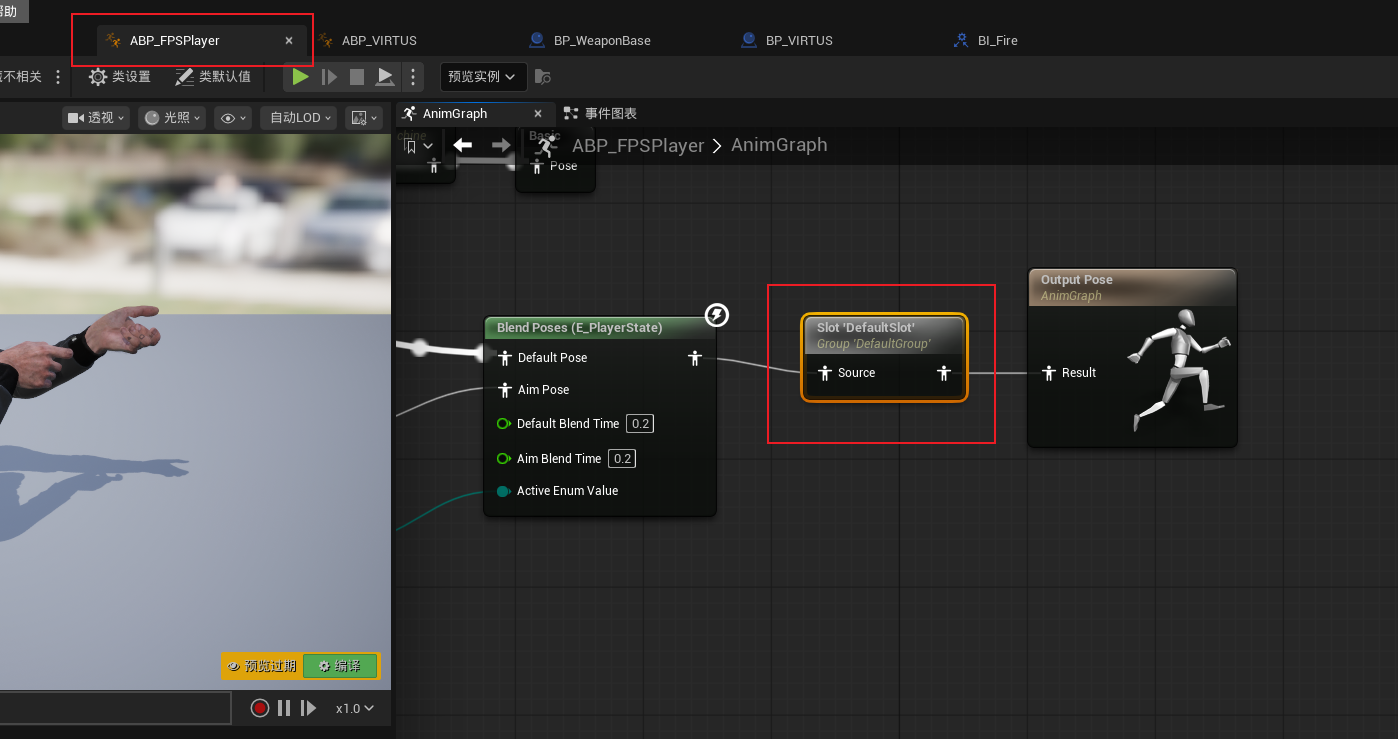Open play options three-dot menu

(x=413, y=76)
